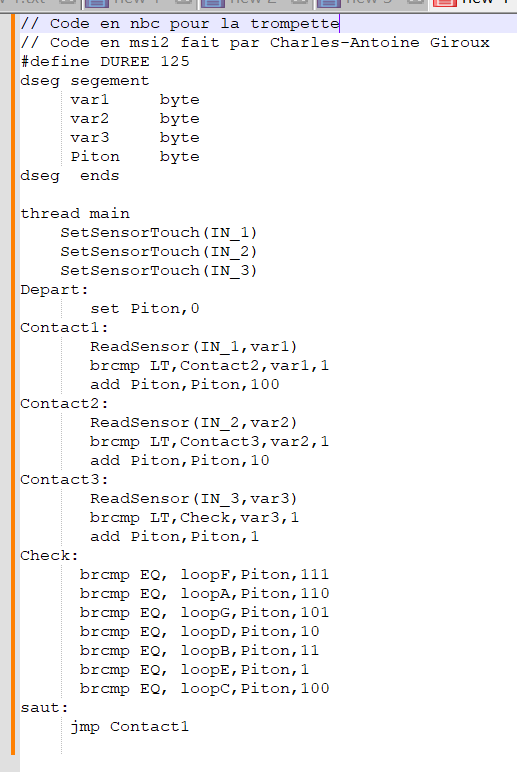The height and width of the screenshot is (772, 517).
Task: Switch to the new 3 tab
Action: coord(362,2)
